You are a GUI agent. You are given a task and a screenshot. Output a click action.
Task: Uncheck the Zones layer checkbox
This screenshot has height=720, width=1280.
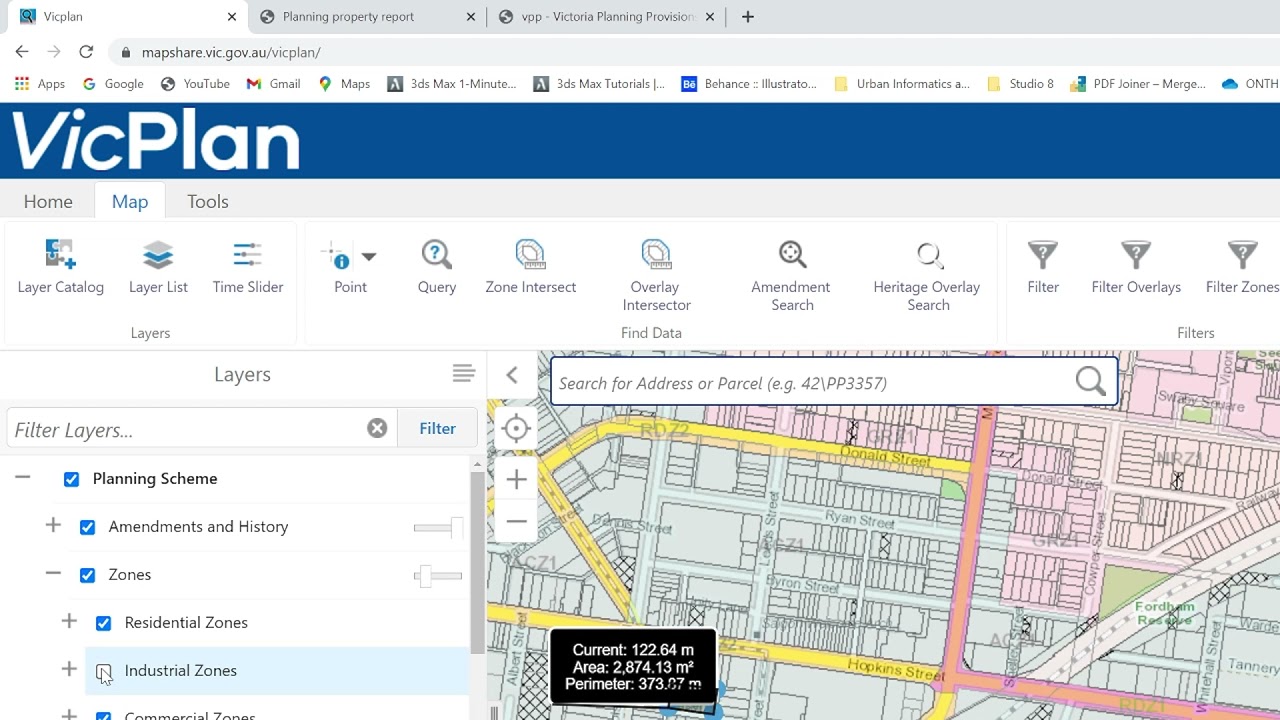coord(88,575)
